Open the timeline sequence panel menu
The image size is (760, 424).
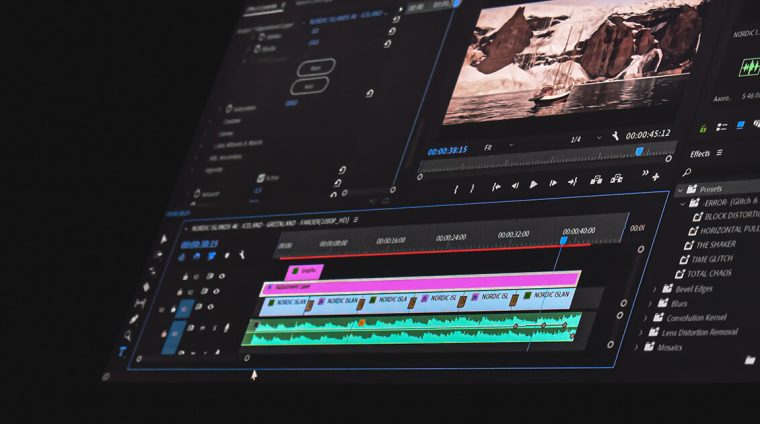(356, 220)
